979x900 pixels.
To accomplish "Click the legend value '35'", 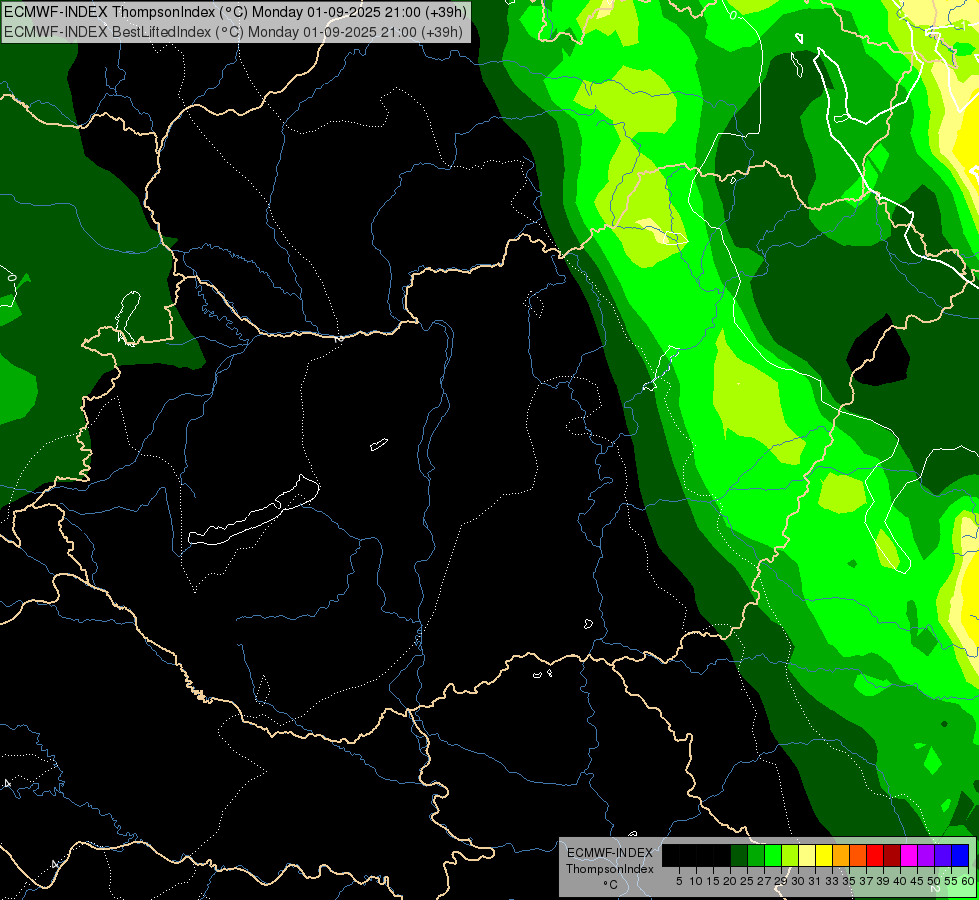I will [849, 881].
